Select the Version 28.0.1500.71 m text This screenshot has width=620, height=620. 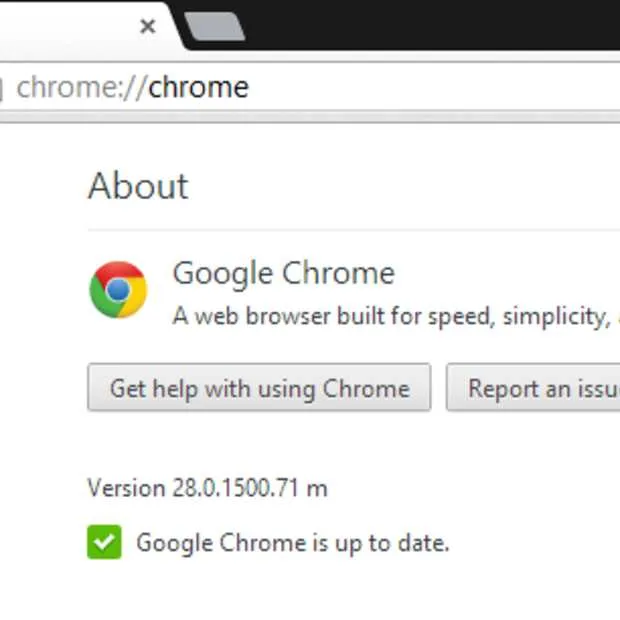click(x=208, y=488)
